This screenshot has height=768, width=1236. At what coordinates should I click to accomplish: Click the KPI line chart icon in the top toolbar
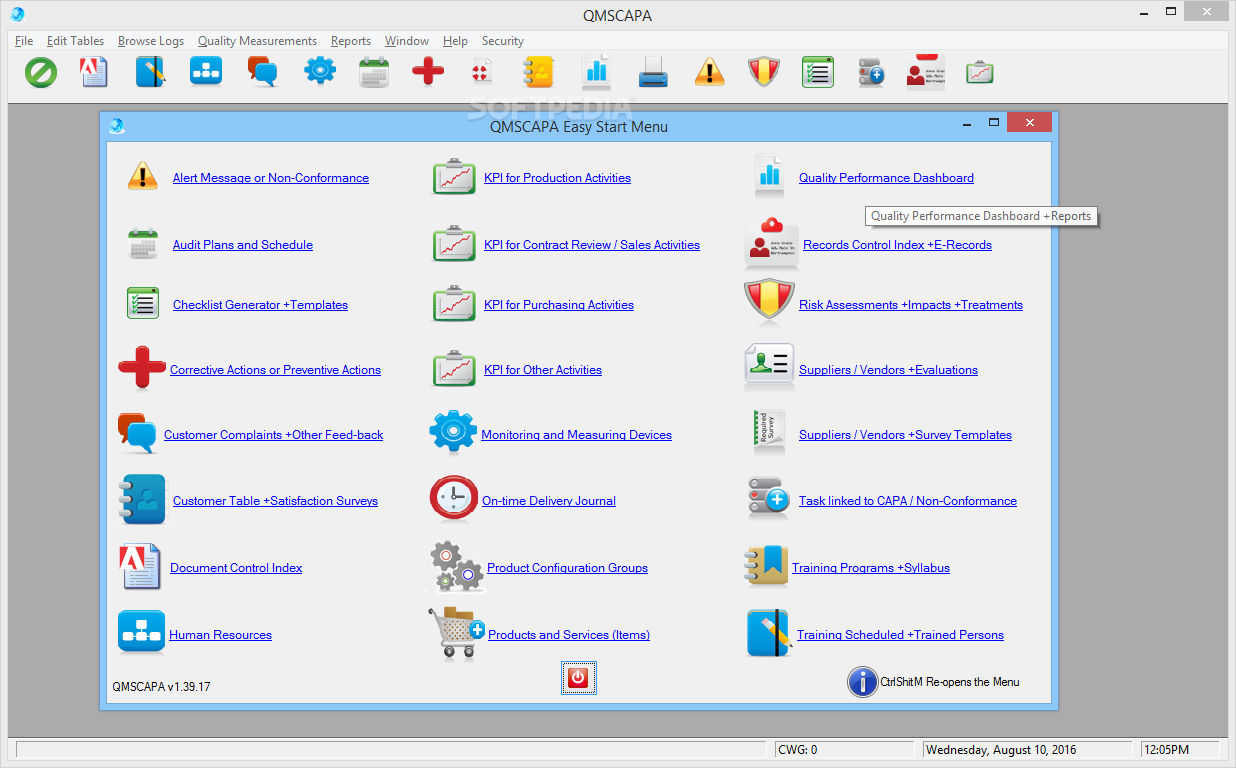click(x=979, y=72)
